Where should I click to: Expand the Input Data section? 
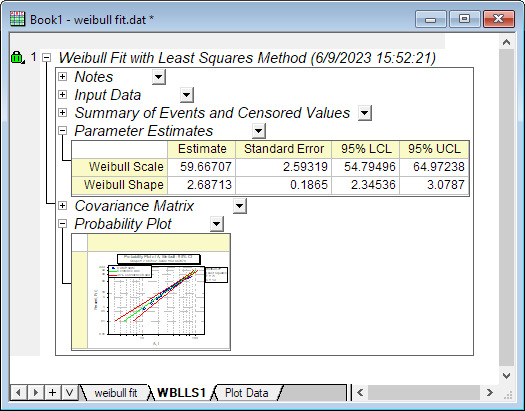62,95
